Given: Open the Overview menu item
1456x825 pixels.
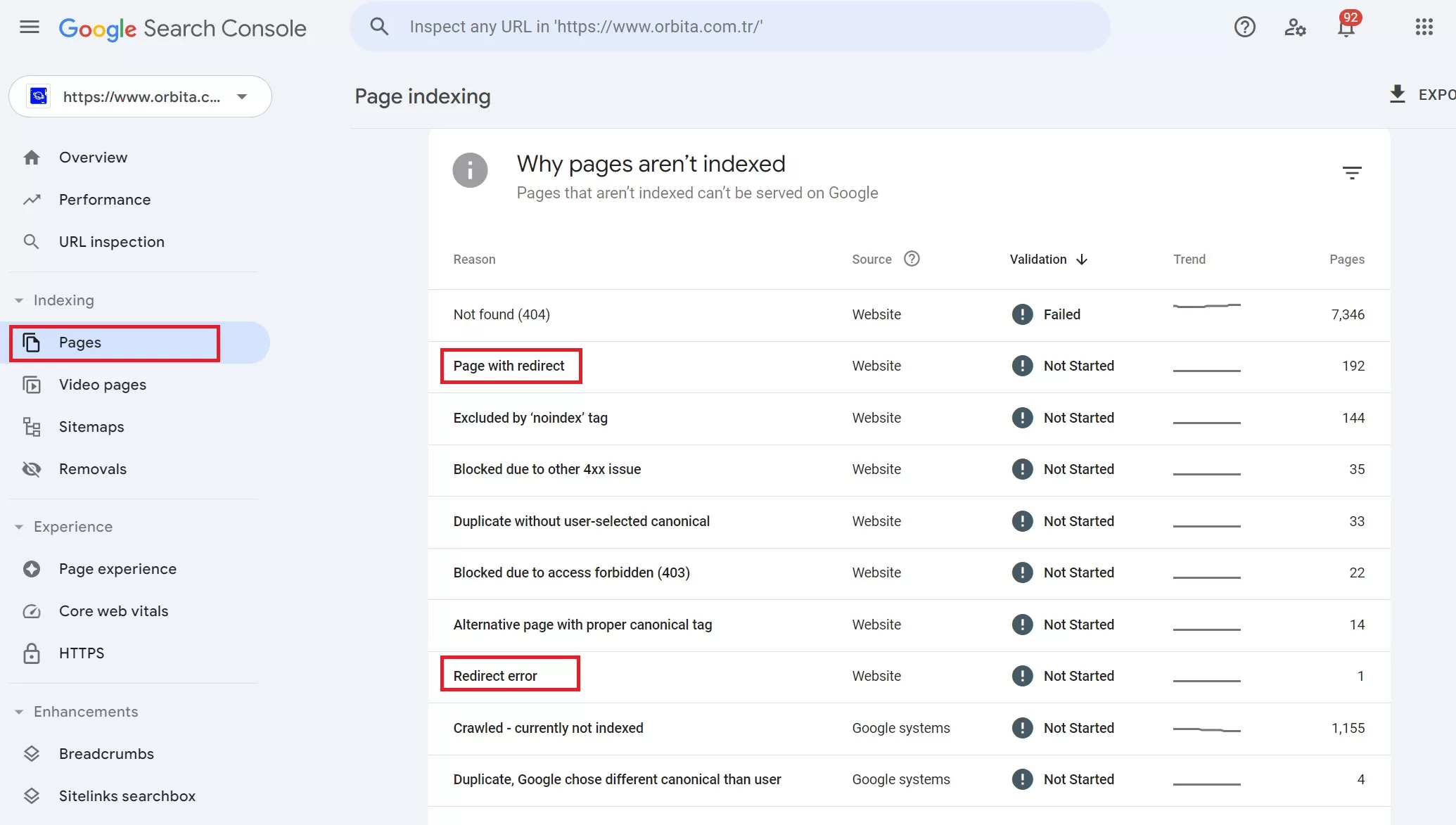Looking at the screenshot, I should (135, 158).
